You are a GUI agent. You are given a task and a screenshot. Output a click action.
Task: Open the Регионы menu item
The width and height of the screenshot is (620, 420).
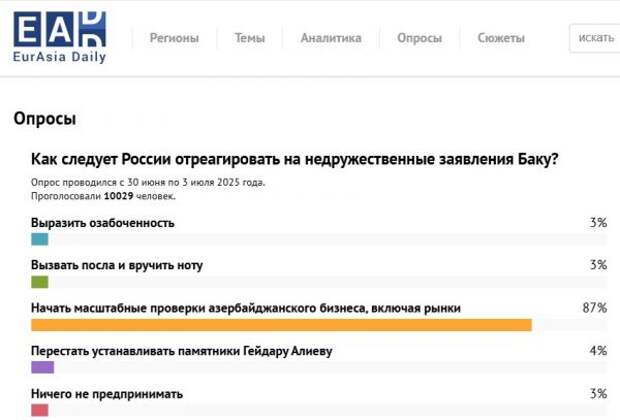[174, 38]
